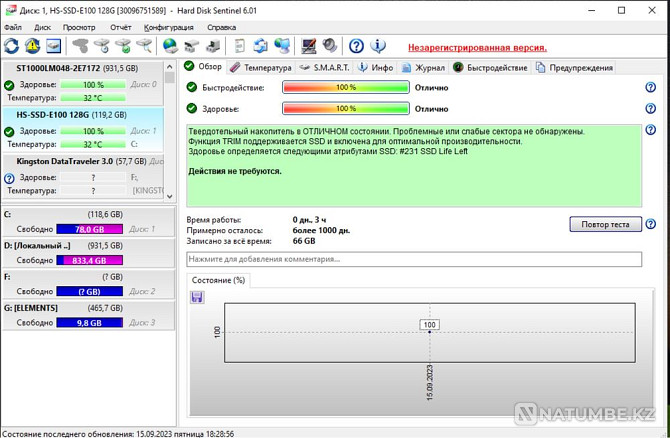Image resolution: width=670 pixels, height=438 pixels.
Task: Click D: partition free space bar 833.4 GB
Action: click(x=90, y=260)
